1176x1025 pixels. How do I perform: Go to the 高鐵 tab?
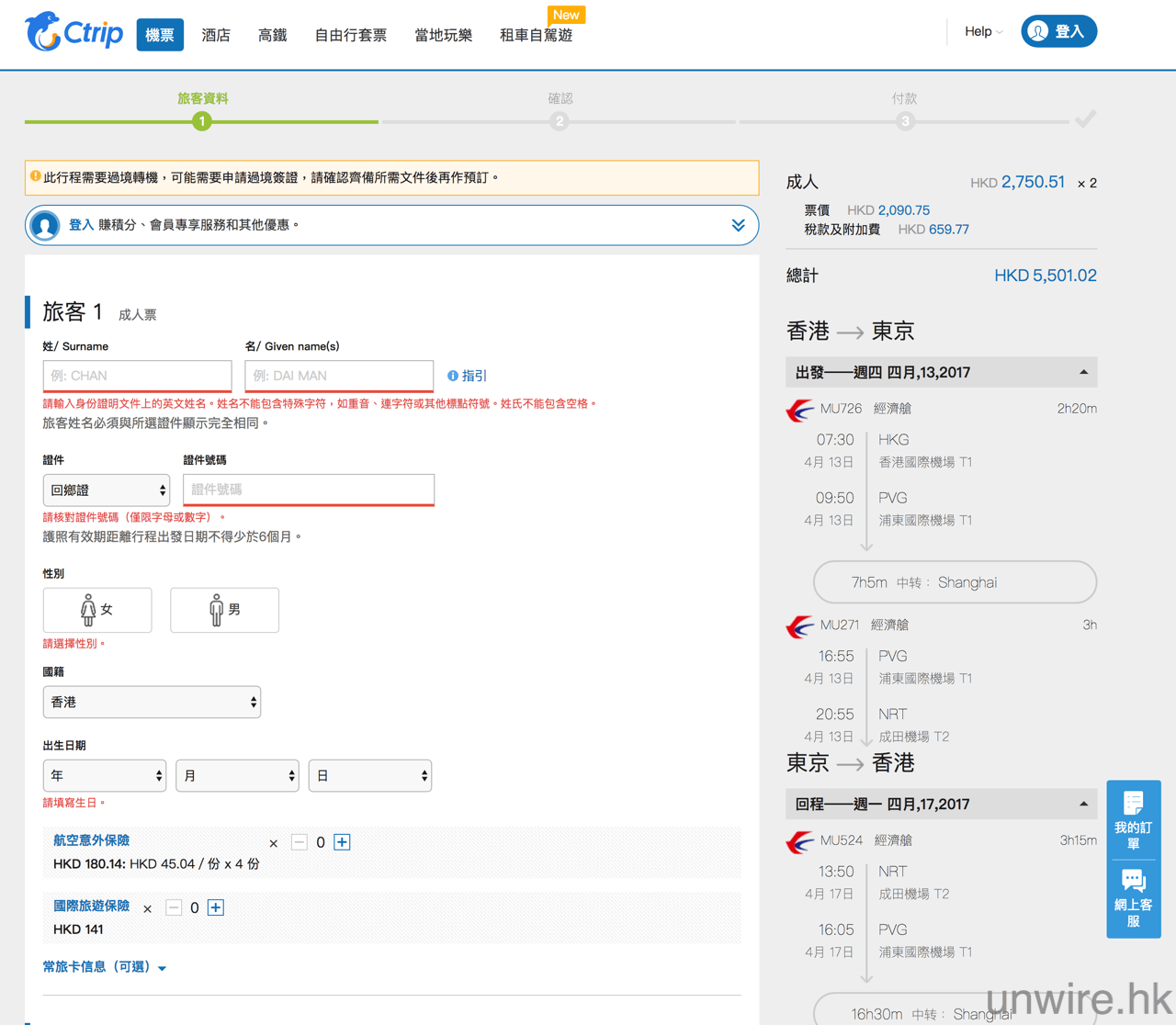(272, 35)
